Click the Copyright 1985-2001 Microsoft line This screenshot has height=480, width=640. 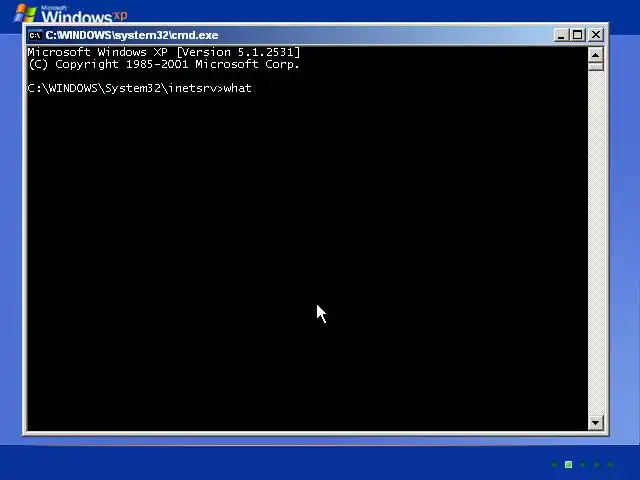164,64
